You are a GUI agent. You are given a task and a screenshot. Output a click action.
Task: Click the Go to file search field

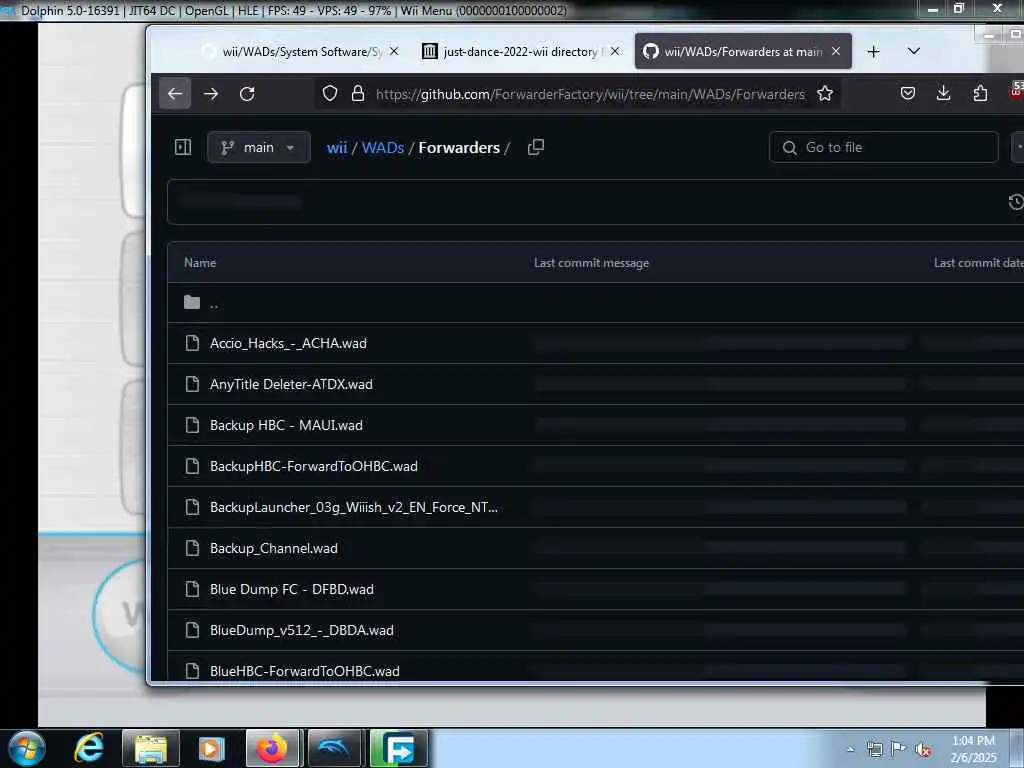point(884,148)
